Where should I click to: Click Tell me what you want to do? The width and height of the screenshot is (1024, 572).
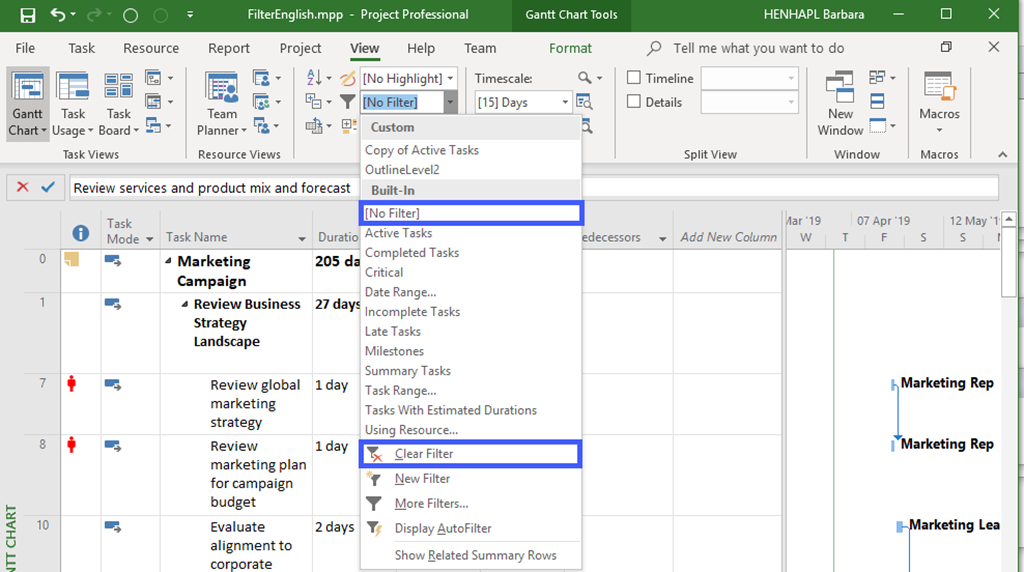tap(758, 48)
